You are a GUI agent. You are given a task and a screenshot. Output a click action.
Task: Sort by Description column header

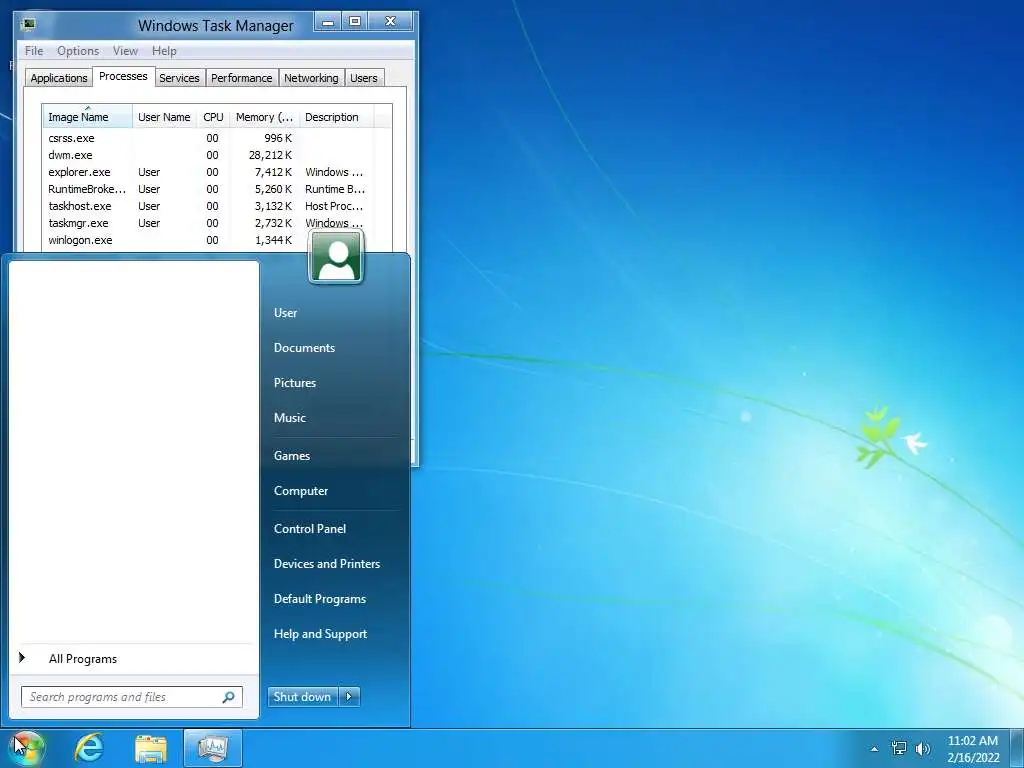point(336,117)
